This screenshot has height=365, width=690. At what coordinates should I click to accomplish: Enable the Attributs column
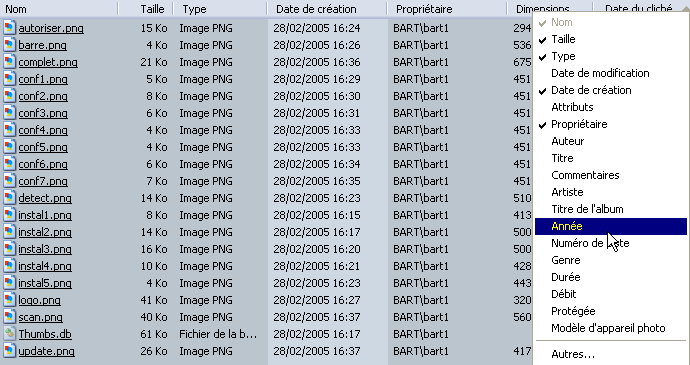611,107
